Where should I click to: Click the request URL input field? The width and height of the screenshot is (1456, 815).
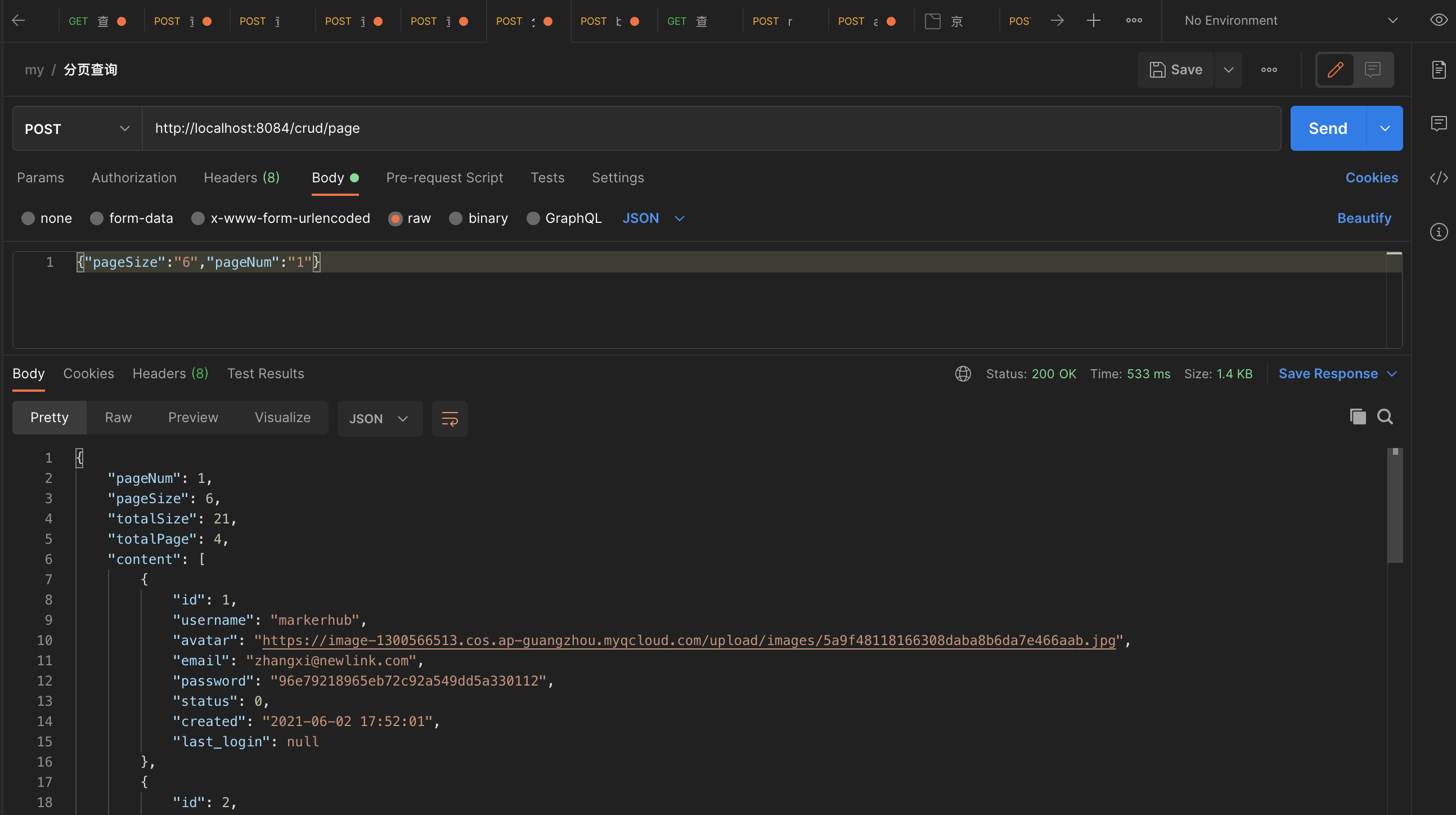(x=710, y=128)
